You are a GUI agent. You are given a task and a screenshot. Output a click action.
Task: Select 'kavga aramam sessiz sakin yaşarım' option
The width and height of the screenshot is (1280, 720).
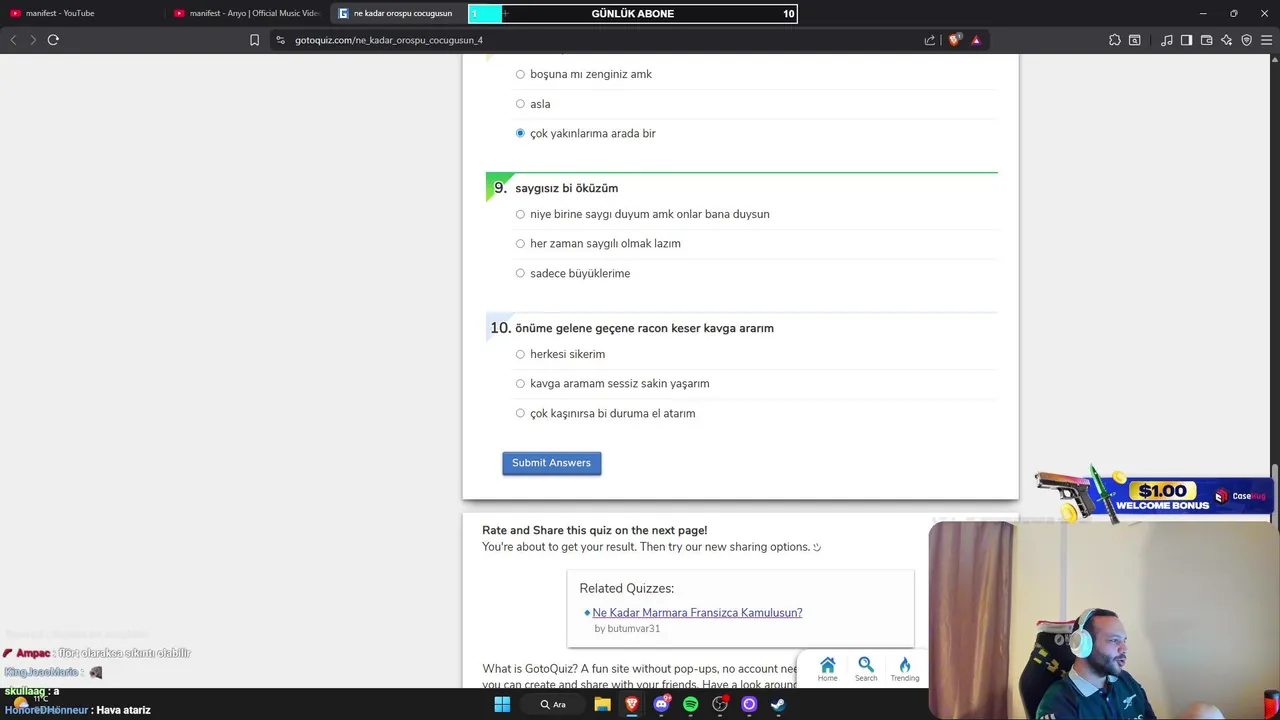coord(520,383)
